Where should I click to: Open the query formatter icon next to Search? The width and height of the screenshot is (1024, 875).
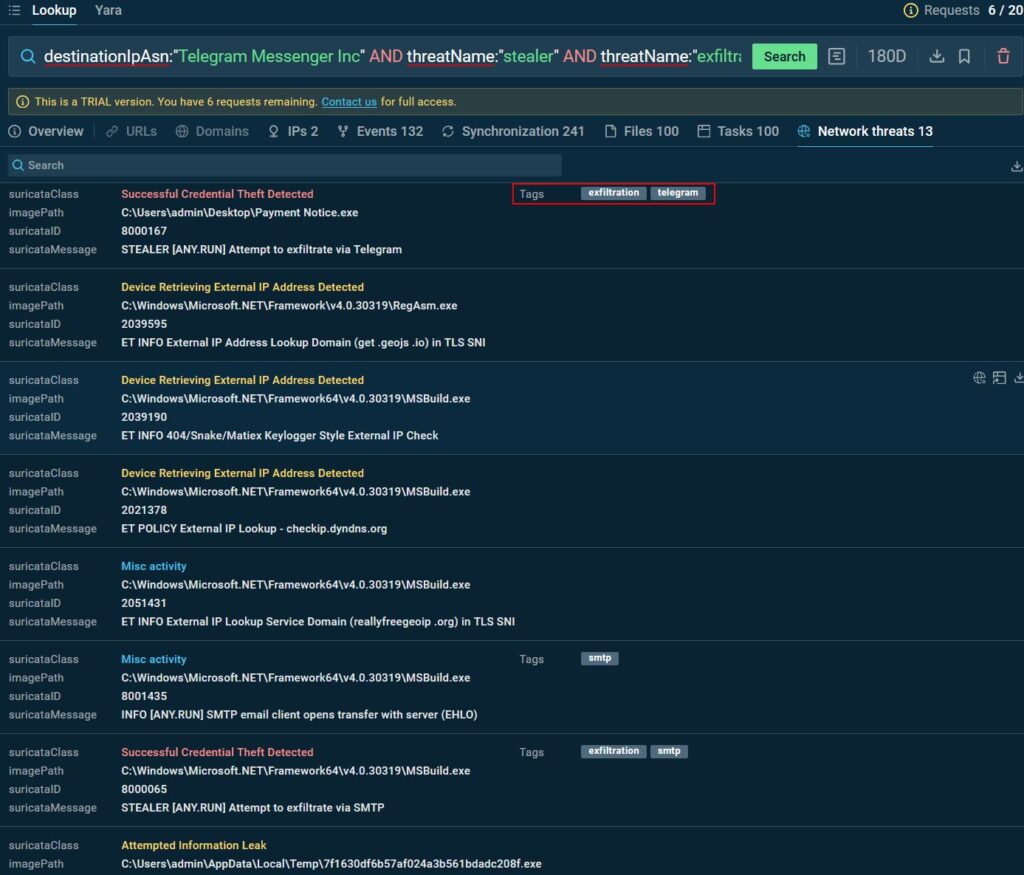(x=837, y=56)
